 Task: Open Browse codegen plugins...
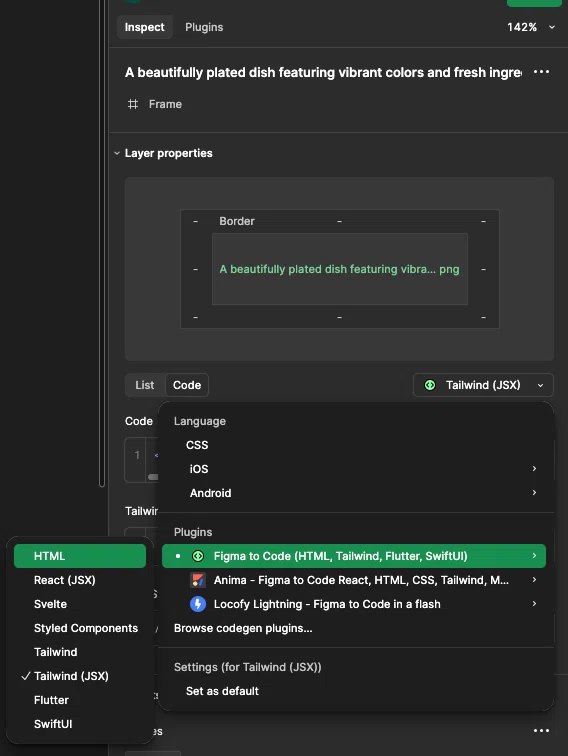click(243, 628)
